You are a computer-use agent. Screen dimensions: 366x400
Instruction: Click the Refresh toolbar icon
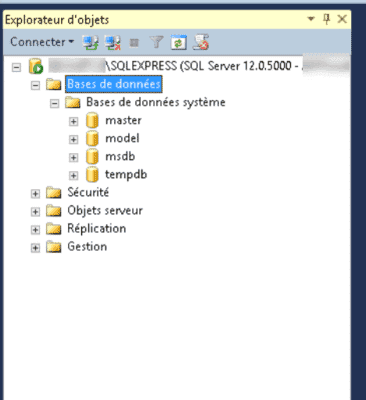(x=179, y=42)
